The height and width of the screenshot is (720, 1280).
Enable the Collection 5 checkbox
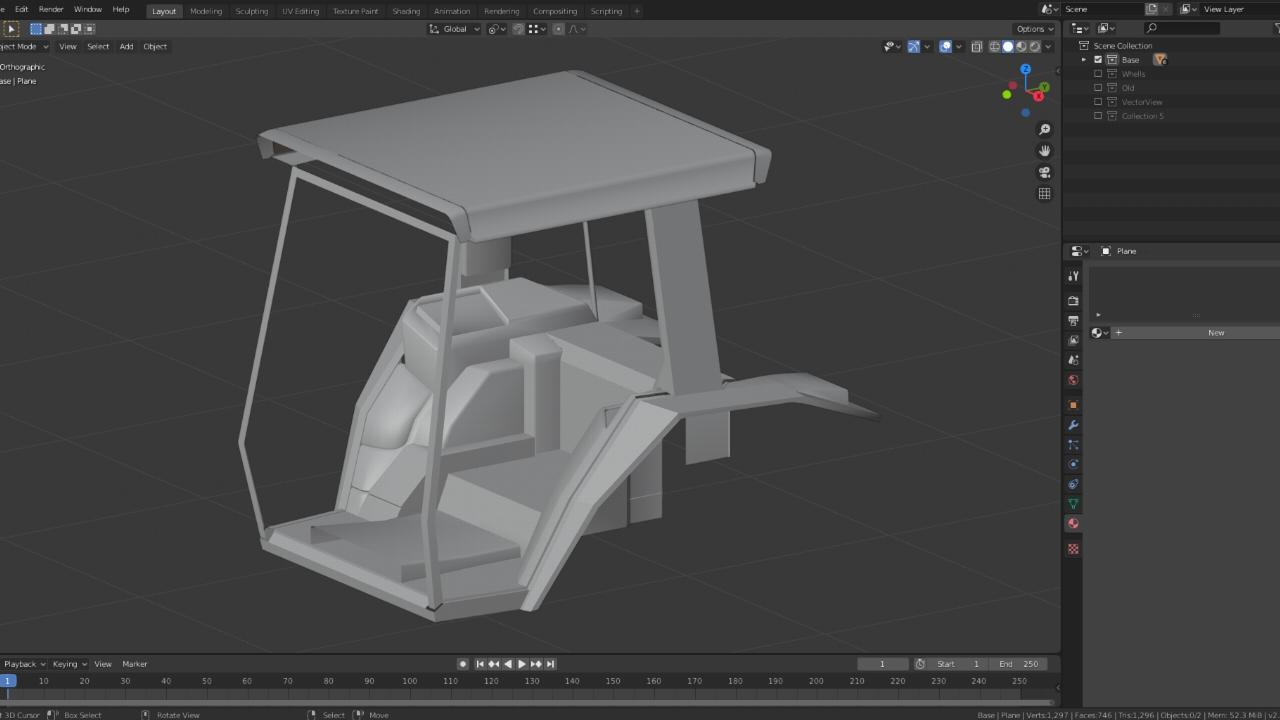tap(1098, 116)
